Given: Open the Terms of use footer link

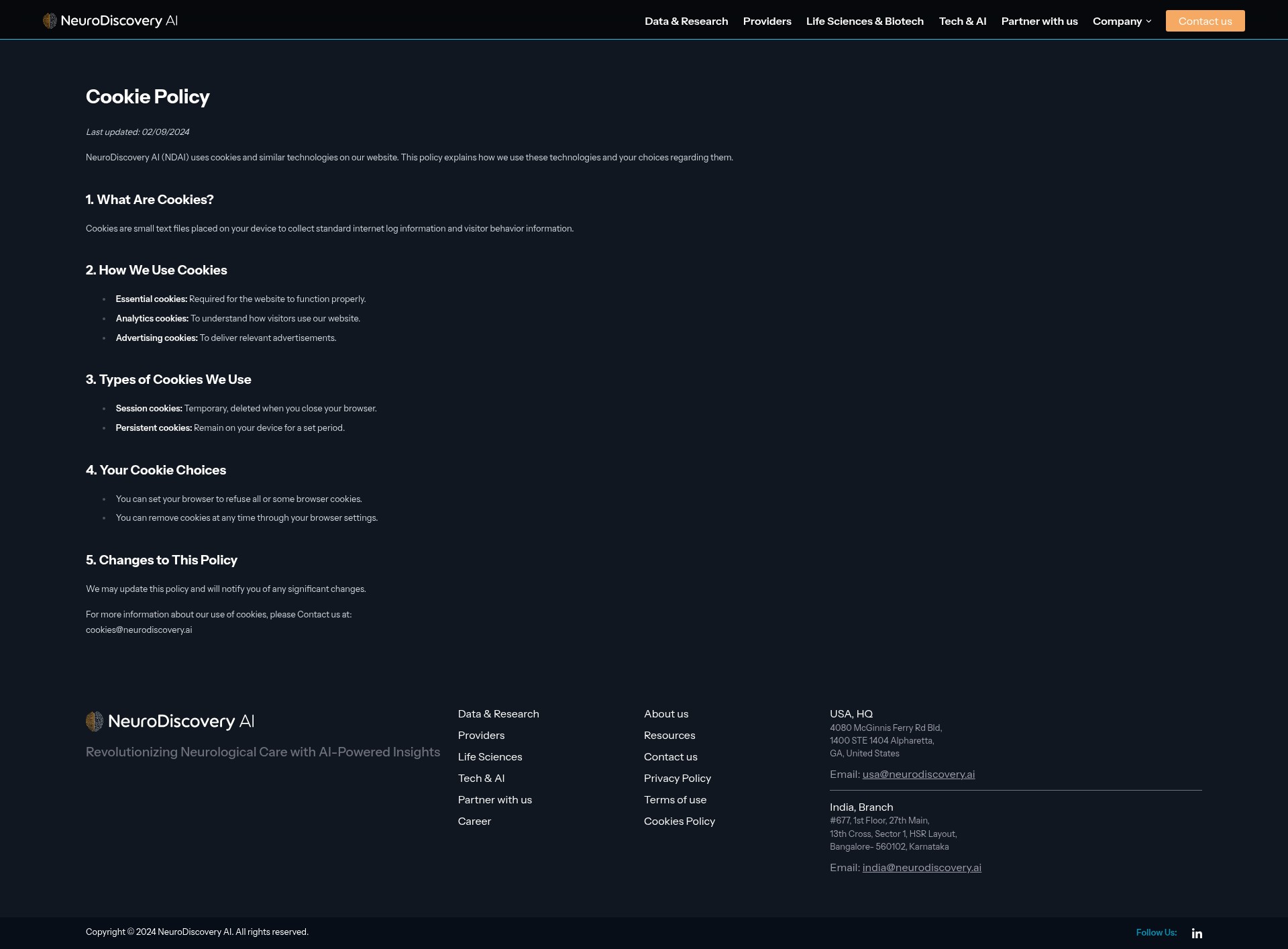Looking at the screenshot, I should [x=675, y=800].
